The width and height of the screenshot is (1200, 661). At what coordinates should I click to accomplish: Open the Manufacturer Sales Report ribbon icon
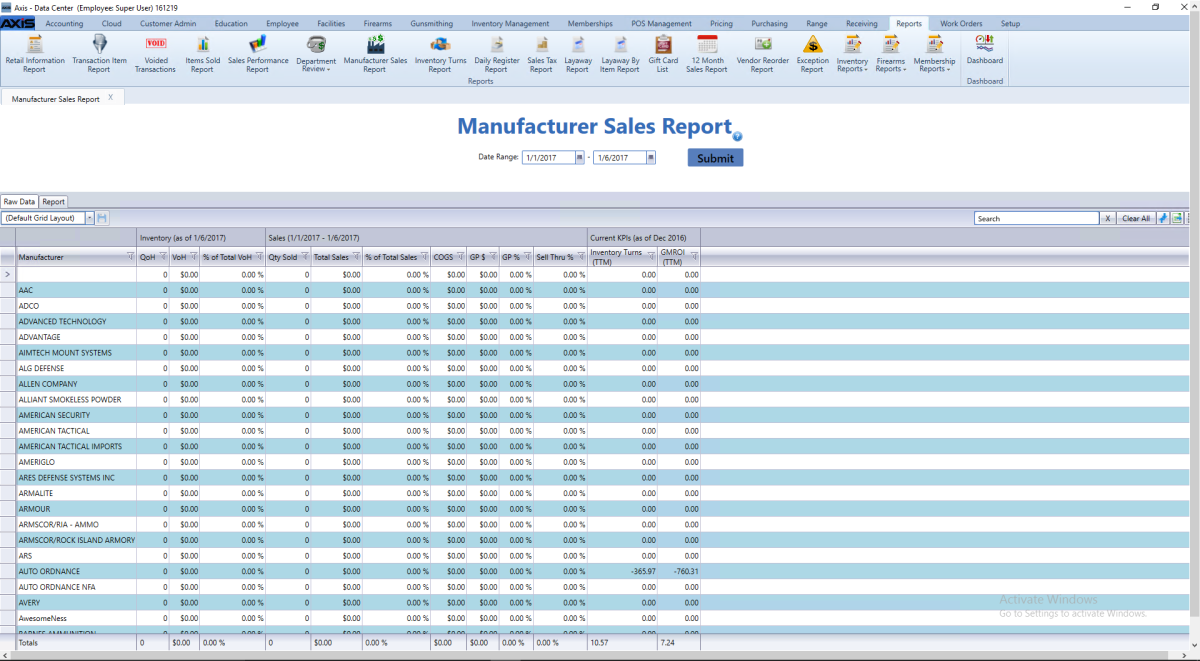pos(375,53)
